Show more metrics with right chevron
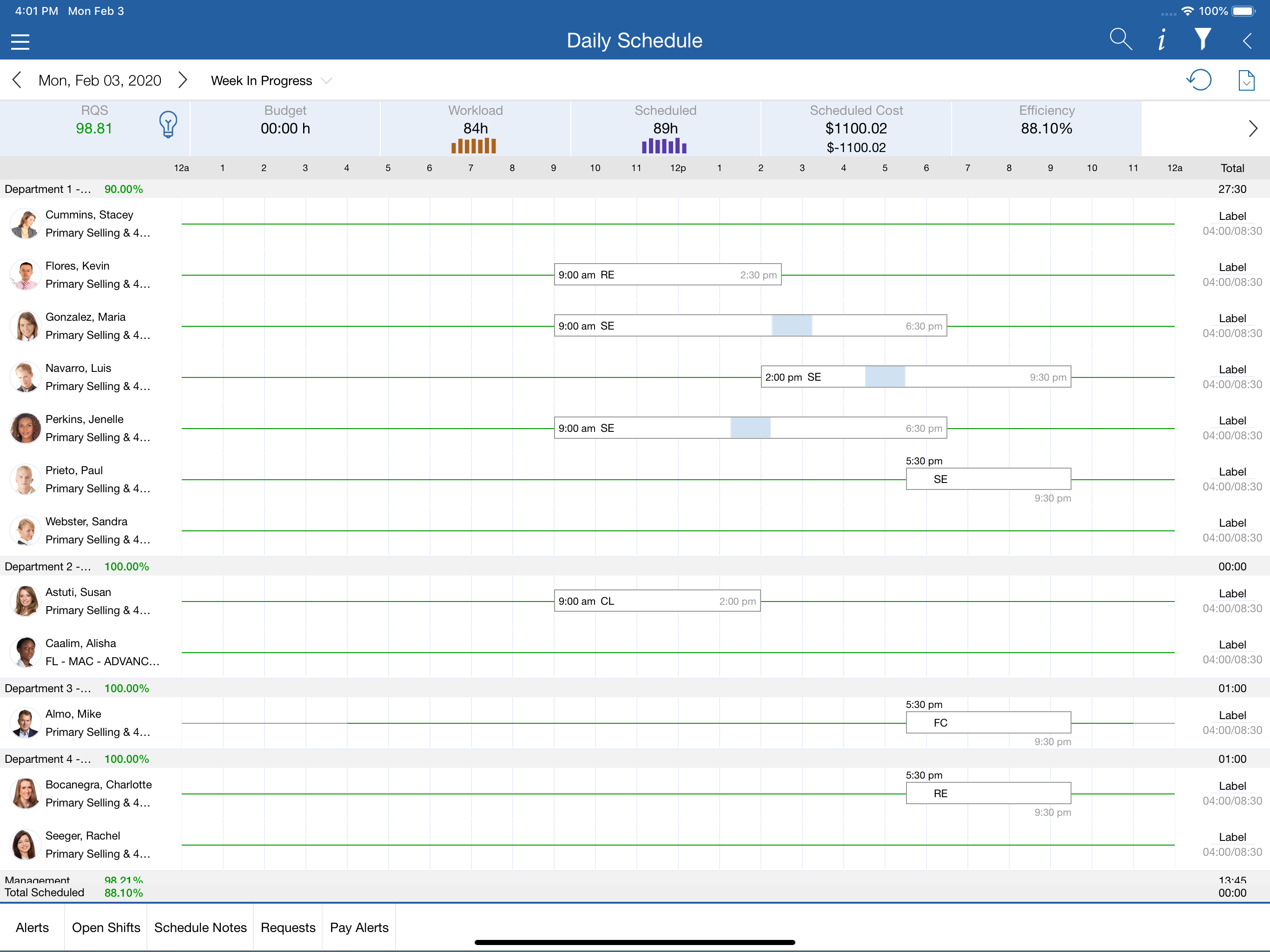The width and height of the screenshot is (1270, 952). point(1253,129)
